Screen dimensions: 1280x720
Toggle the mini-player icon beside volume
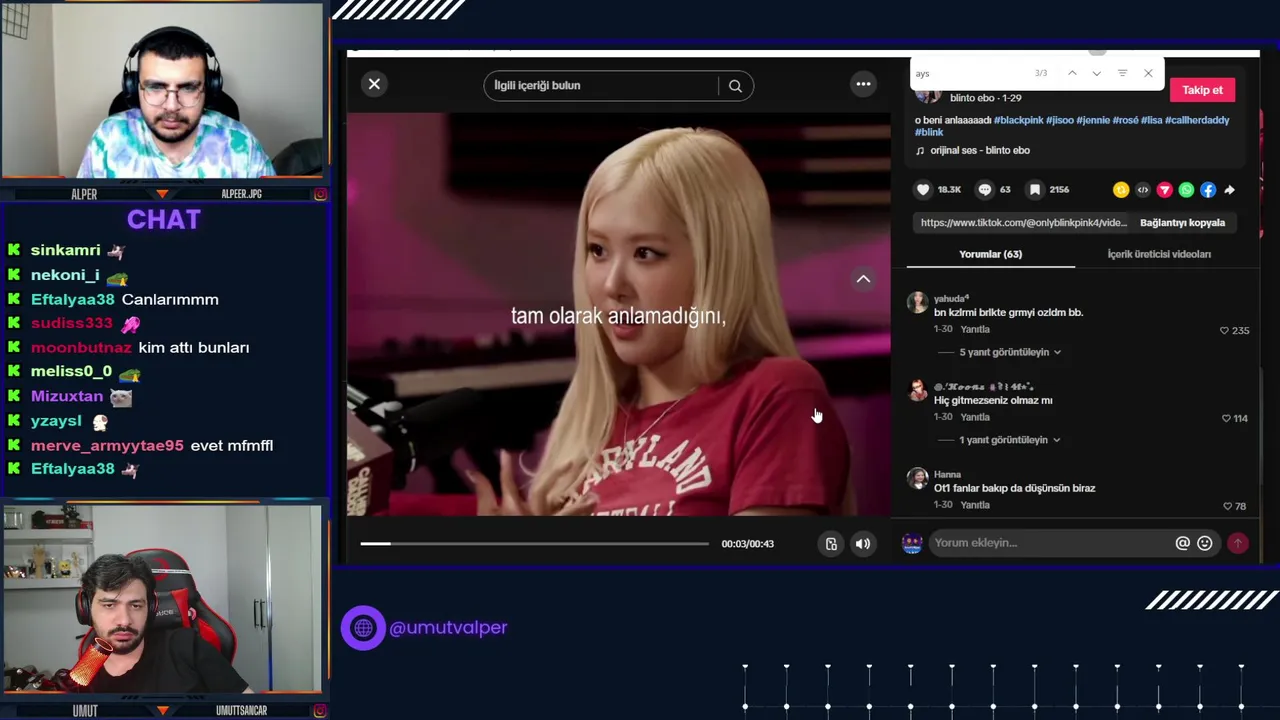(x=831, y=544)
